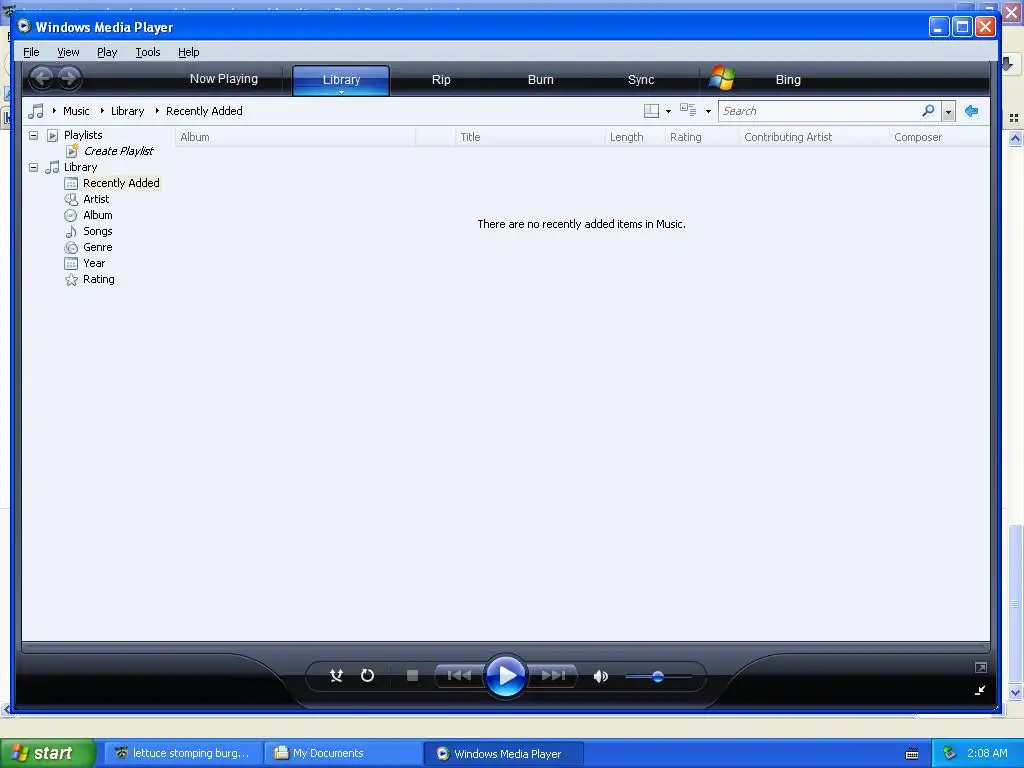Screen dimensions: 1024x768
Task: Switch to the Rip tab
Action: point(441,80)
